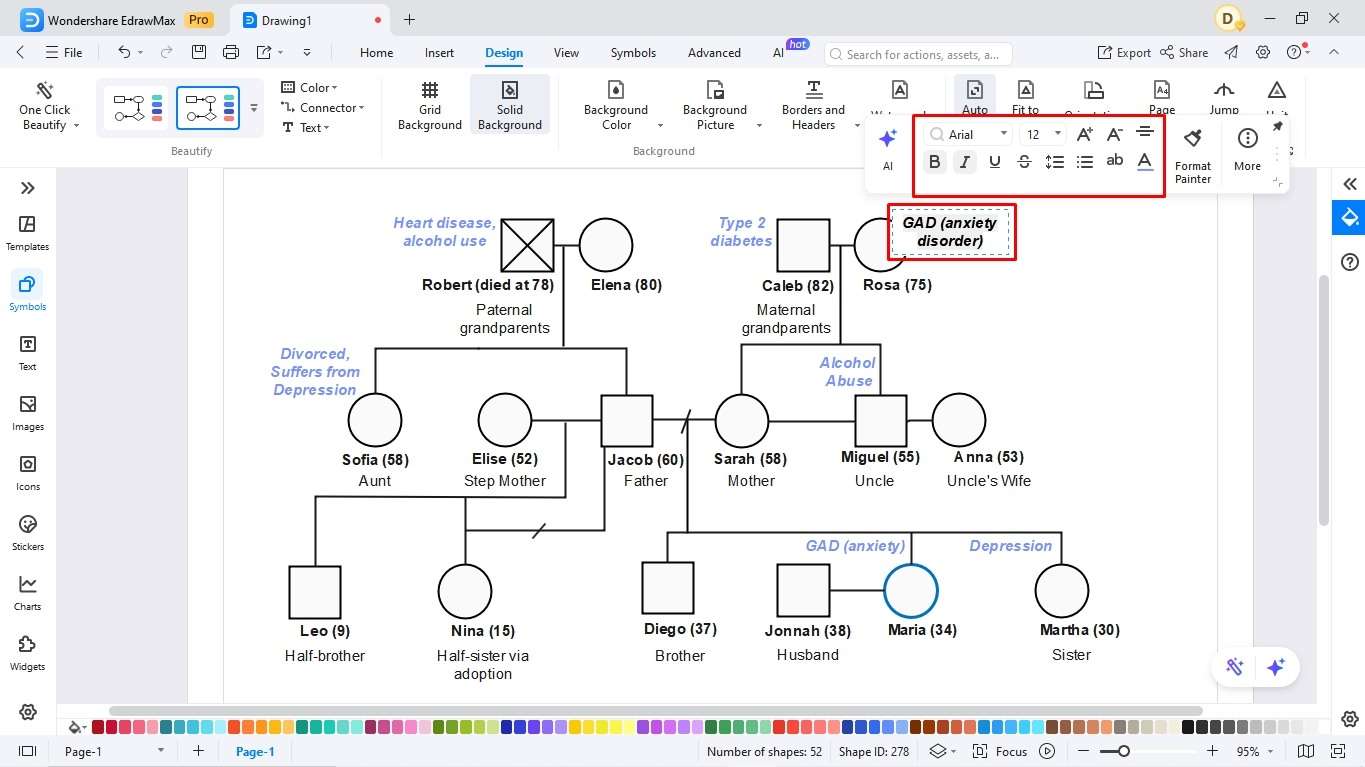Expand One Click Beautify dropdown
This screenshot has height=767, width=1365.
coord(76,126)
